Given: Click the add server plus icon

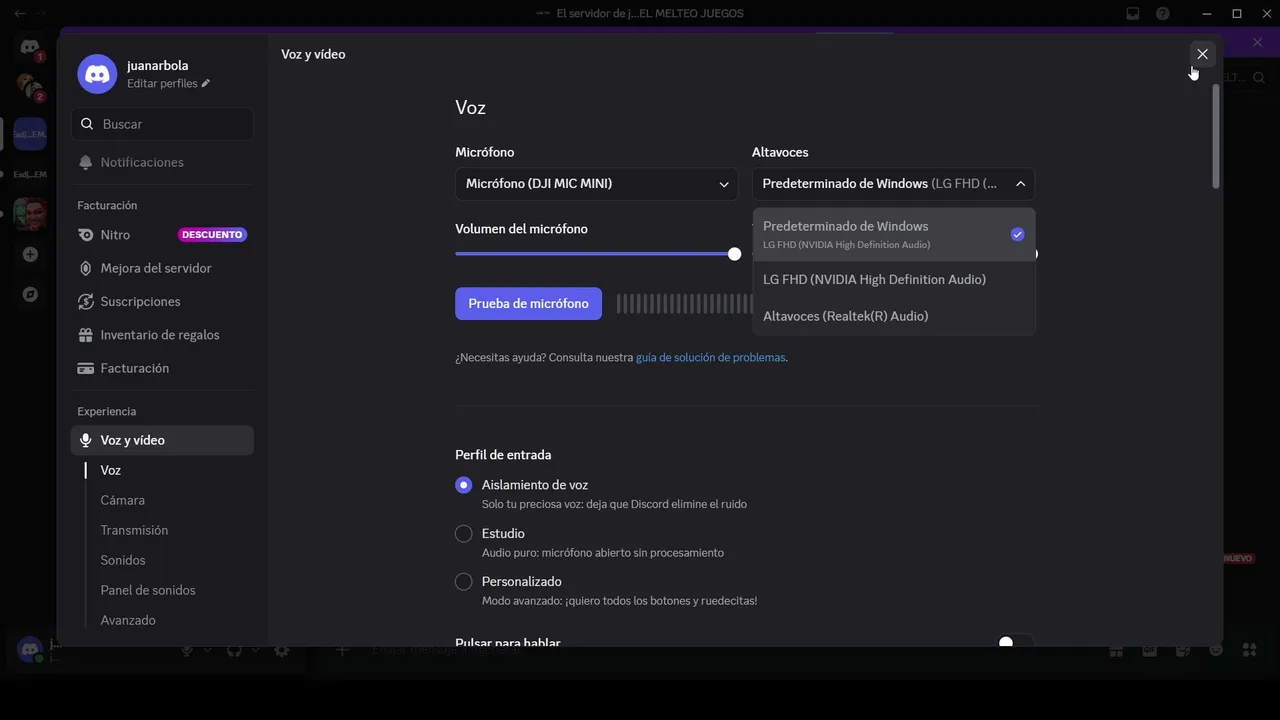Looking at the screenshot, I should (30, 255).
